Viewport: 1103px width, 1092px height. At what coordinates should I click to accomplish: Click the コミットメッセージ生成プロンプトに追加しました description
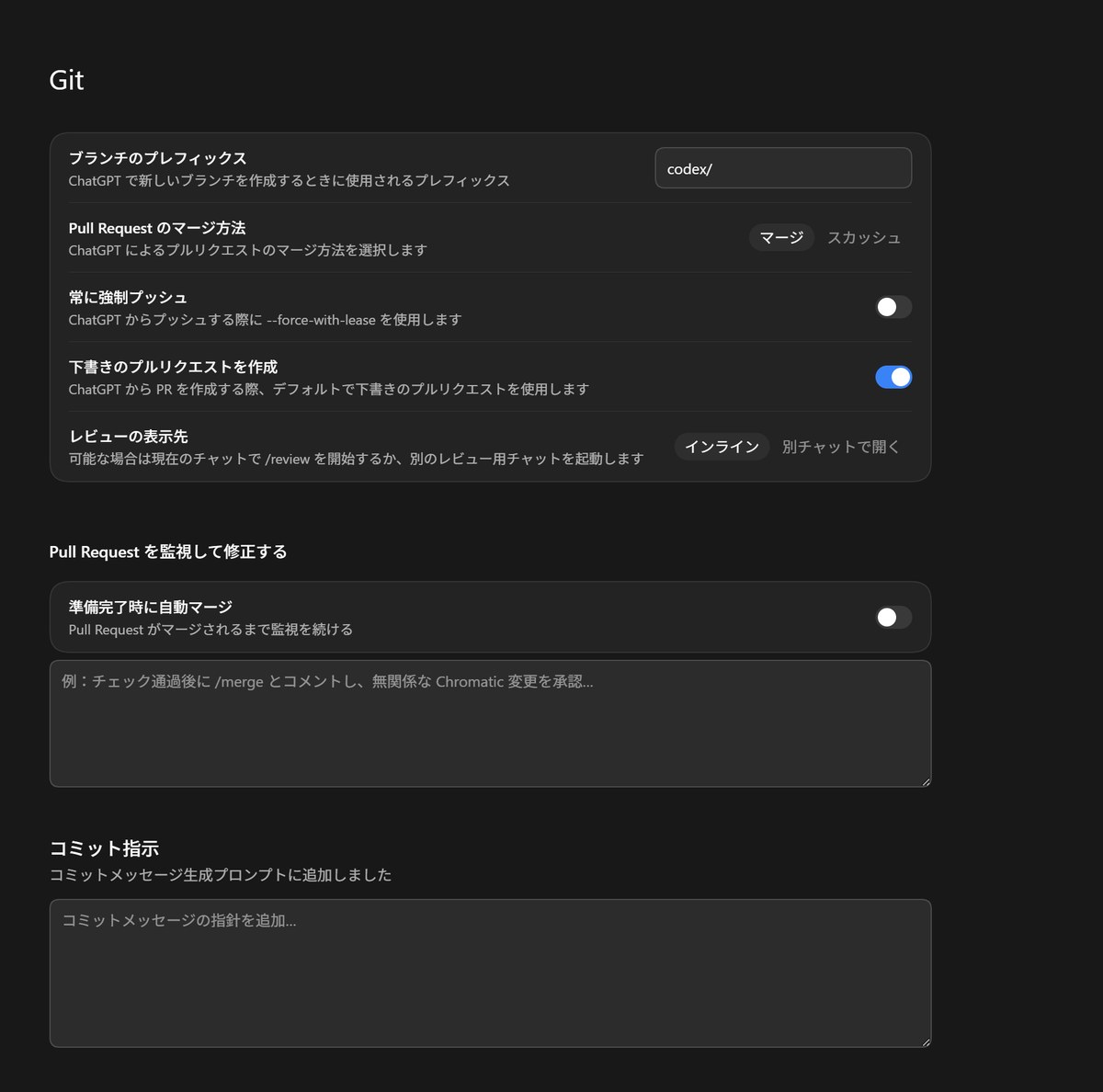click(221, 875)
